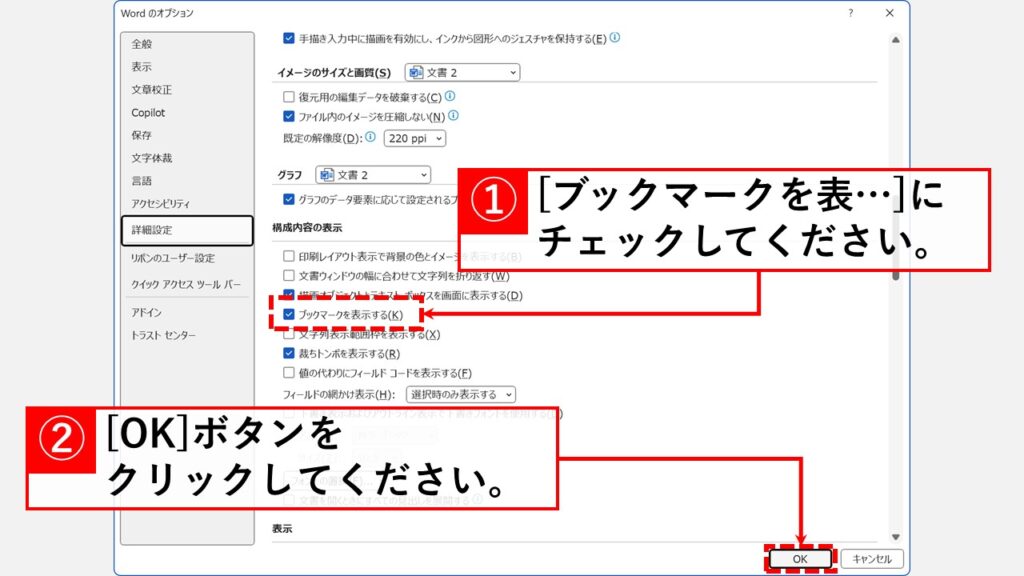Toggle 裁ちトンボを表示する checkbox

289,353
